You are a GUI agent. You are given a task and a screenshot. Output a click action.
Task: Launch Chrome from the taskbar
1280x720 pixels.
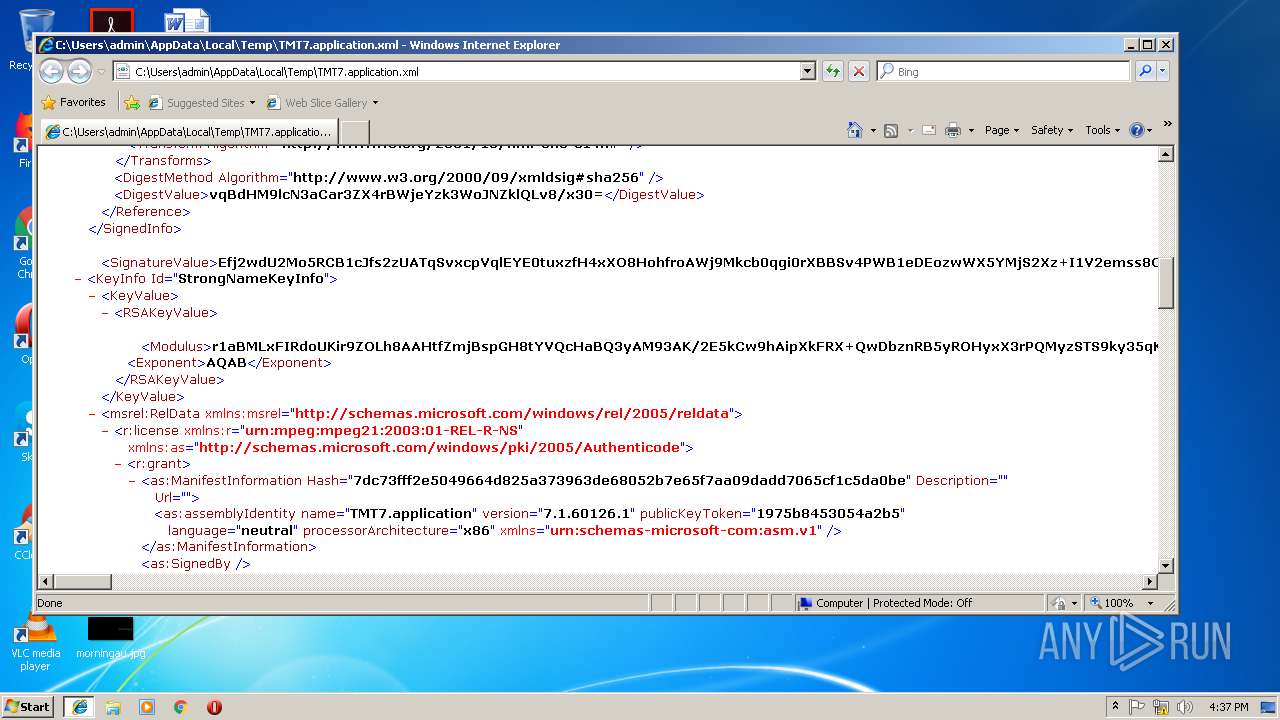(x=180, y=706)
